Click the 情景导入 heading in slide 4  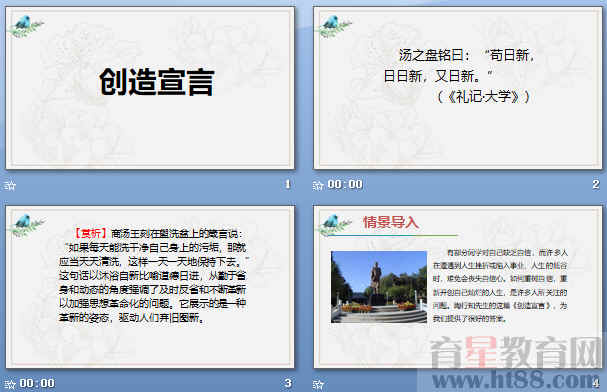(x=391, y=222)
